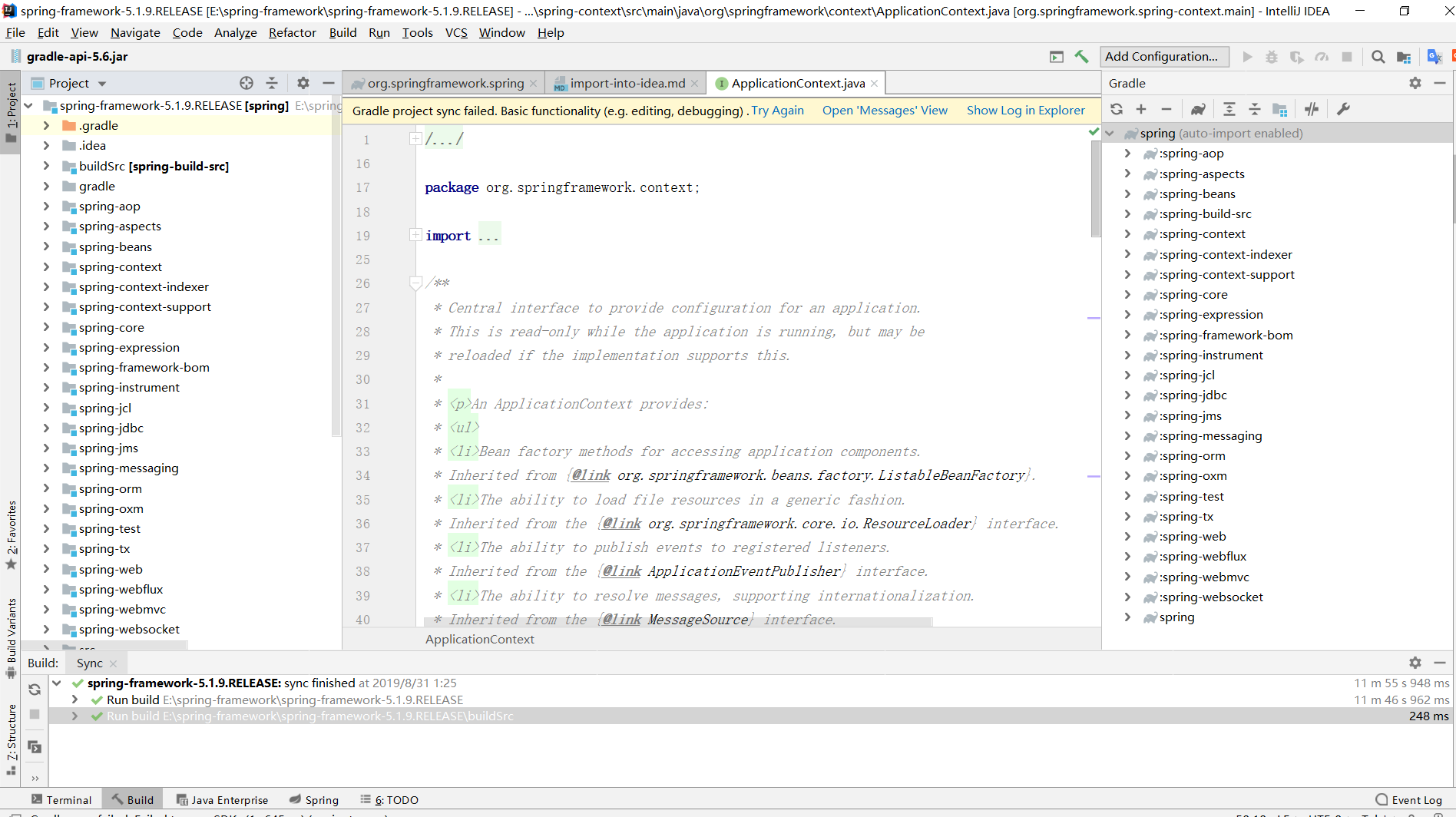Expand :spring-core in Gradle tree

click(x=1127, y=294)
